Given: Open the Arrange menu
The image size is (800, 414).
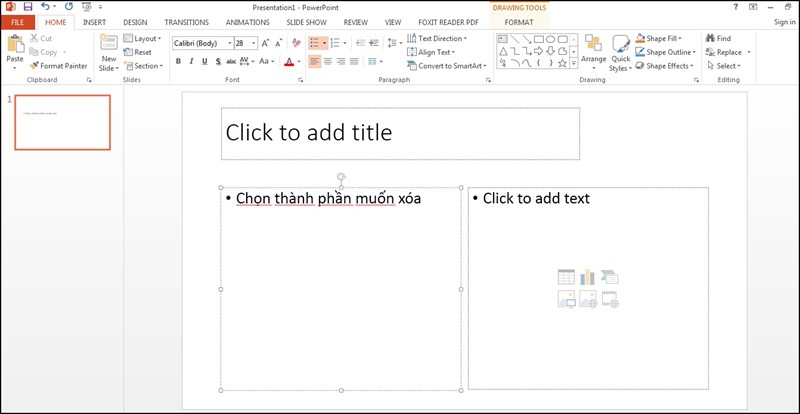Looking at the screenshot, I should click(x=593, y=53).
